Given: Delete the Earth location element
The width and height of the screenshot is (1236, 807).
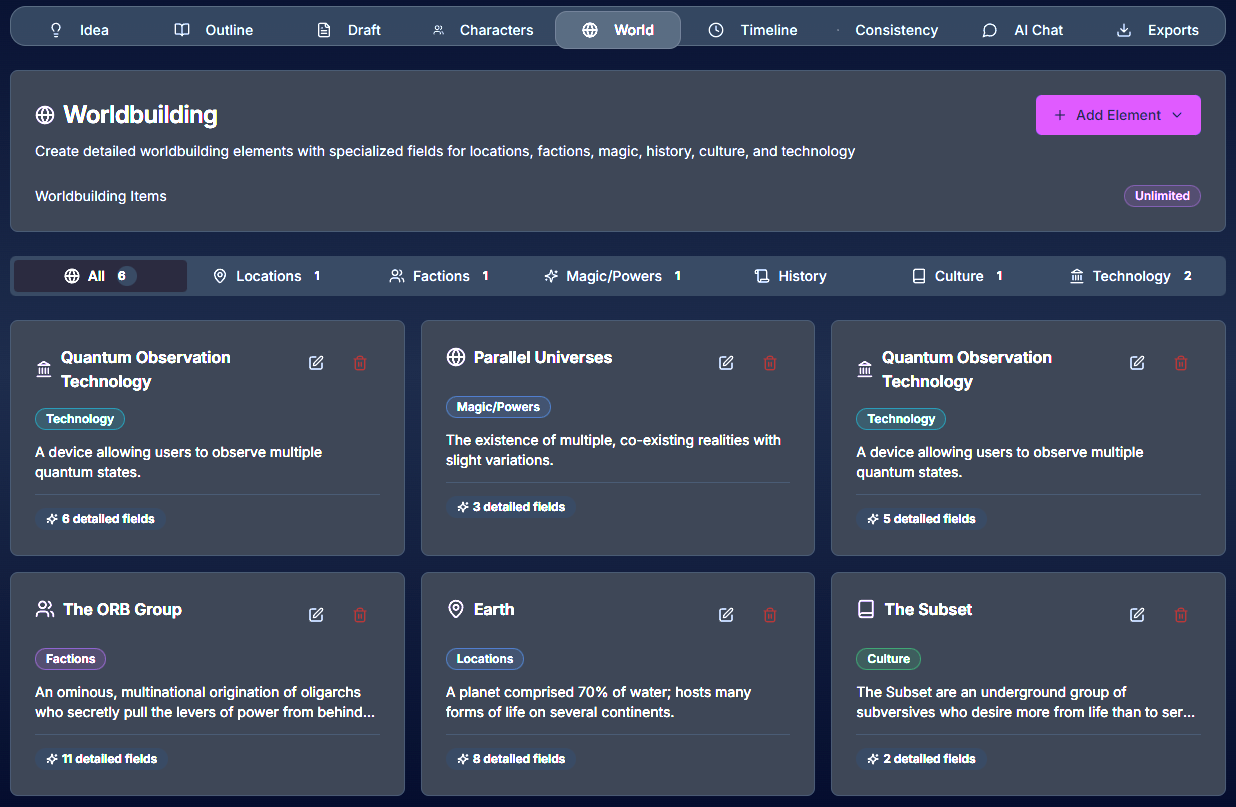Looking at the screenshot, I should 770,614.
